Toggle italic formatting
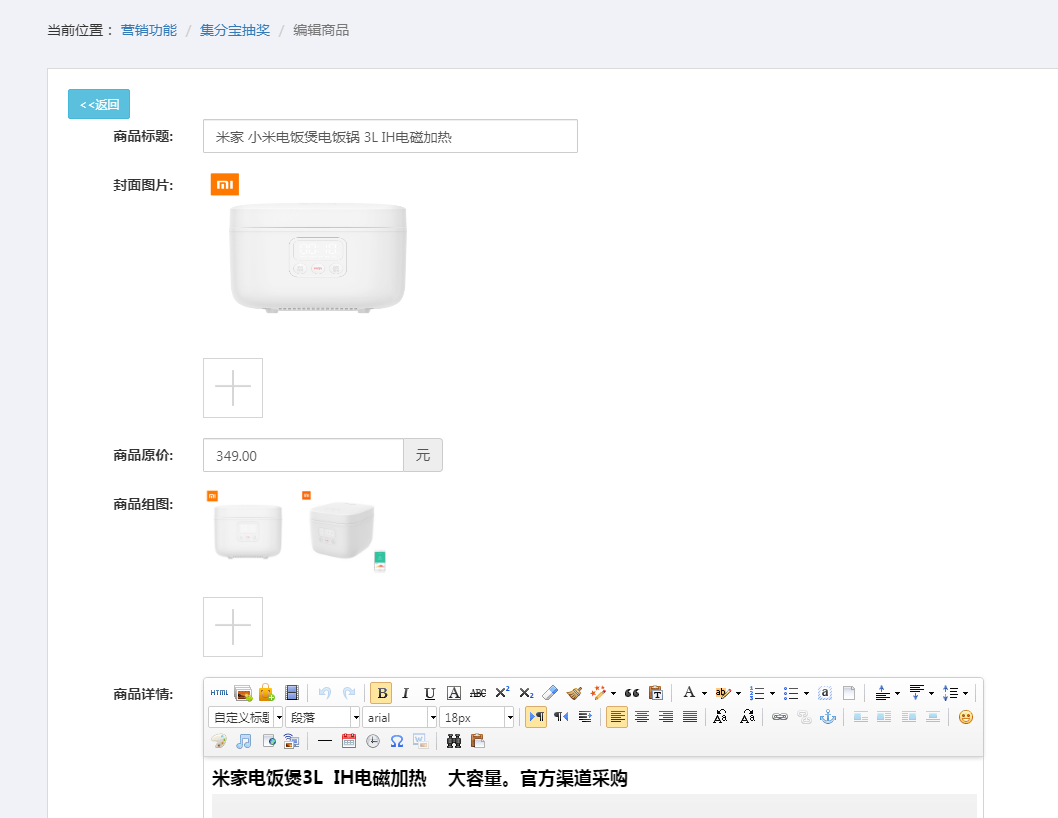This screenshot has height=818, width=1058. (406, 693)
